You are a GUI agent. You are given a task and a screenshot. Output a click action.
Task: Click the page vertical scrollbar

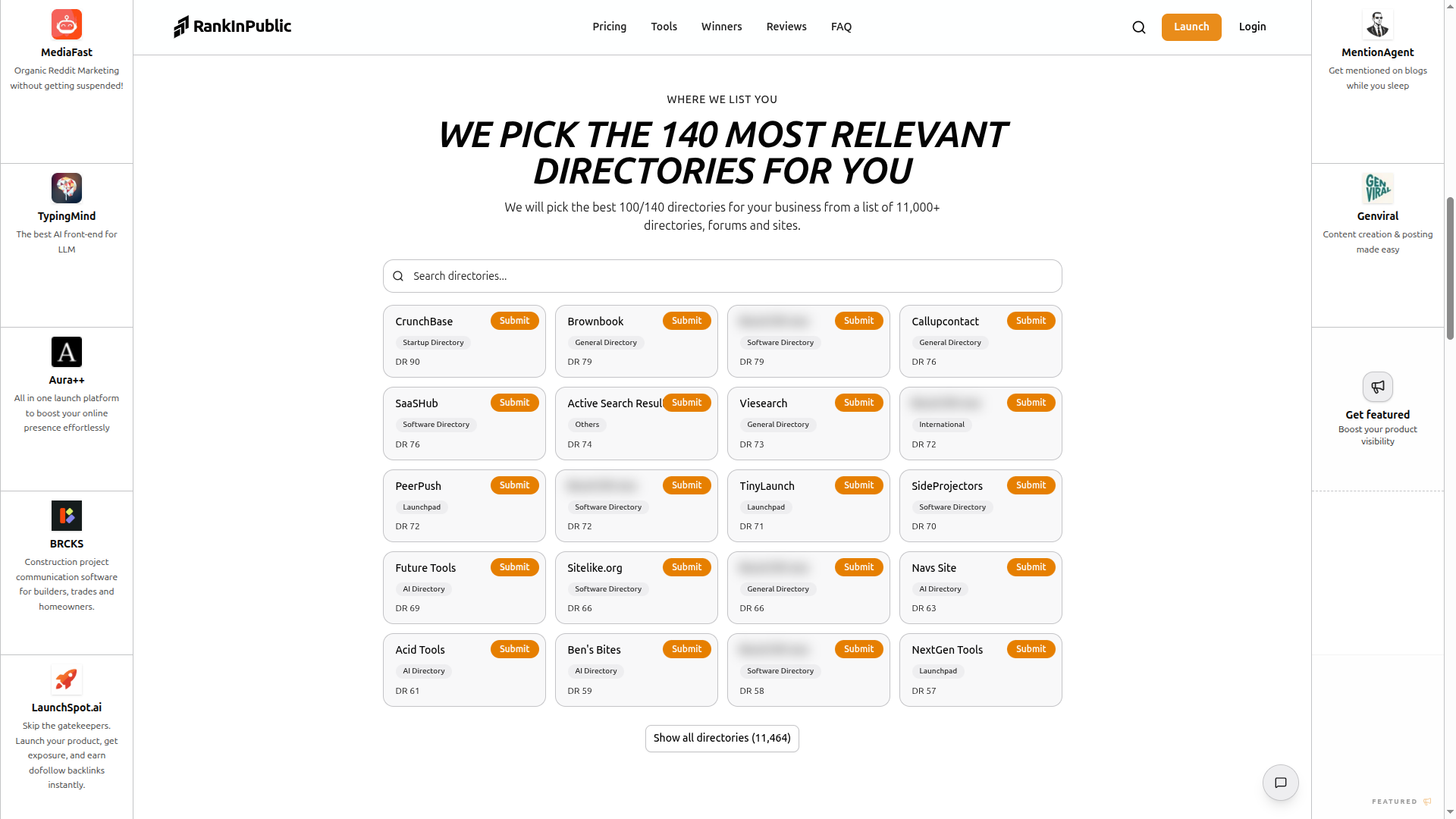1450,265
